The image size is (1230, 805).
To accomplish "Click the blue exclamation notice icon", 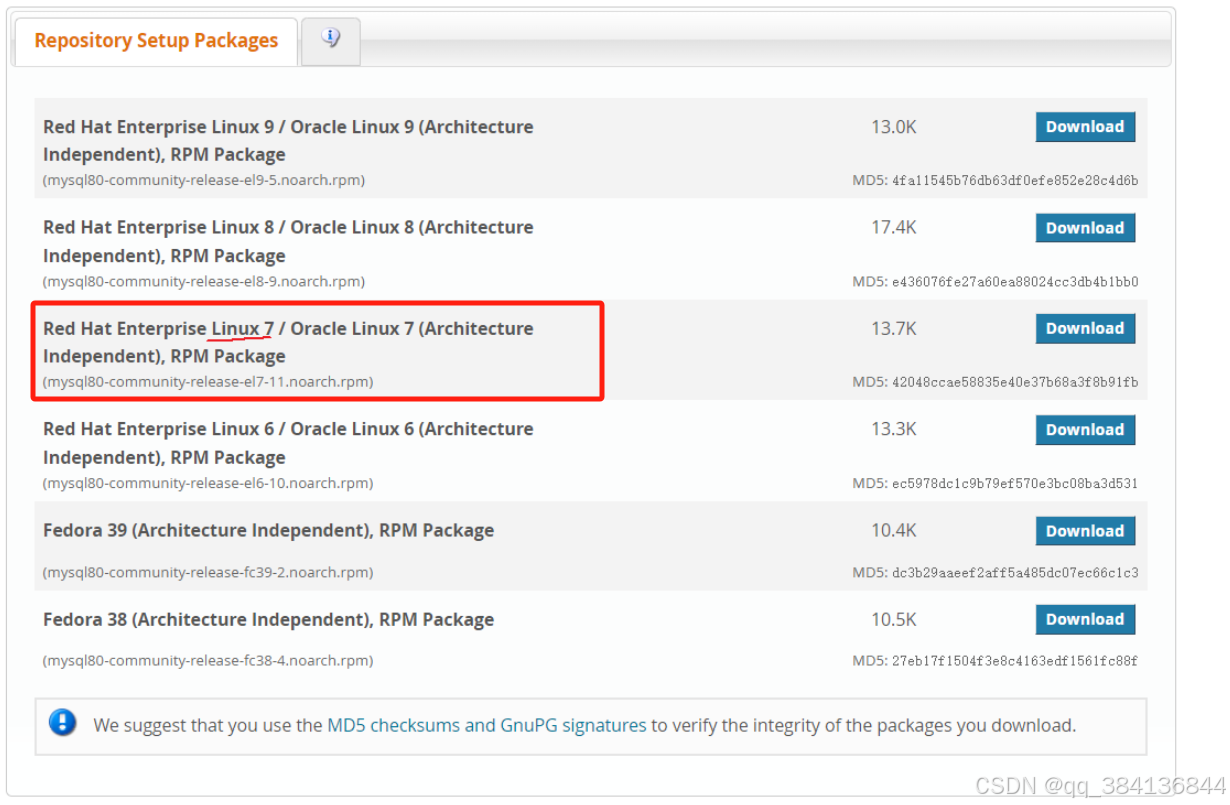I will tap(62, 722).
